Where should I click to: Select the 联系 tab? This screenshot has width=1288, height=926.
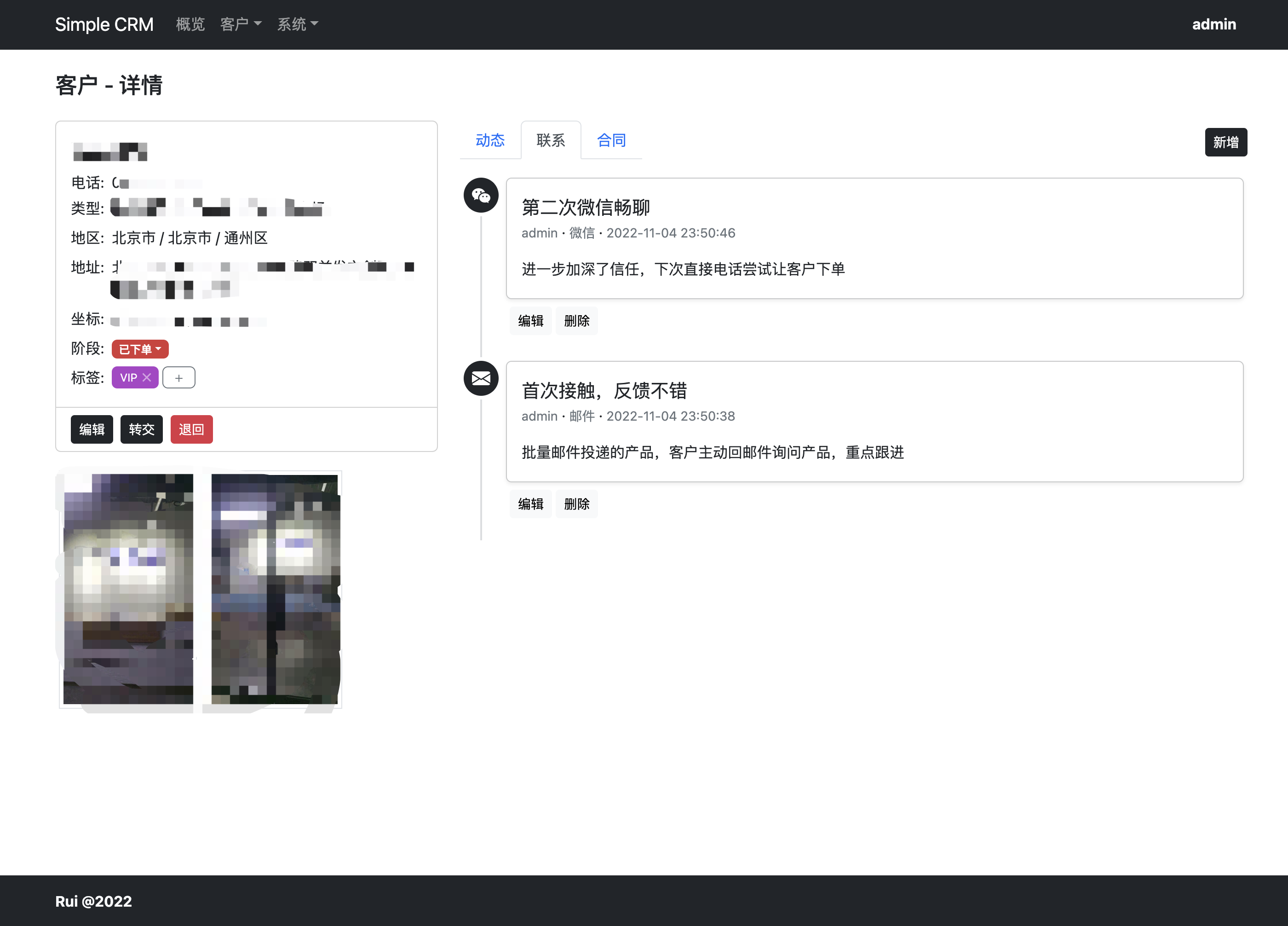550,140
